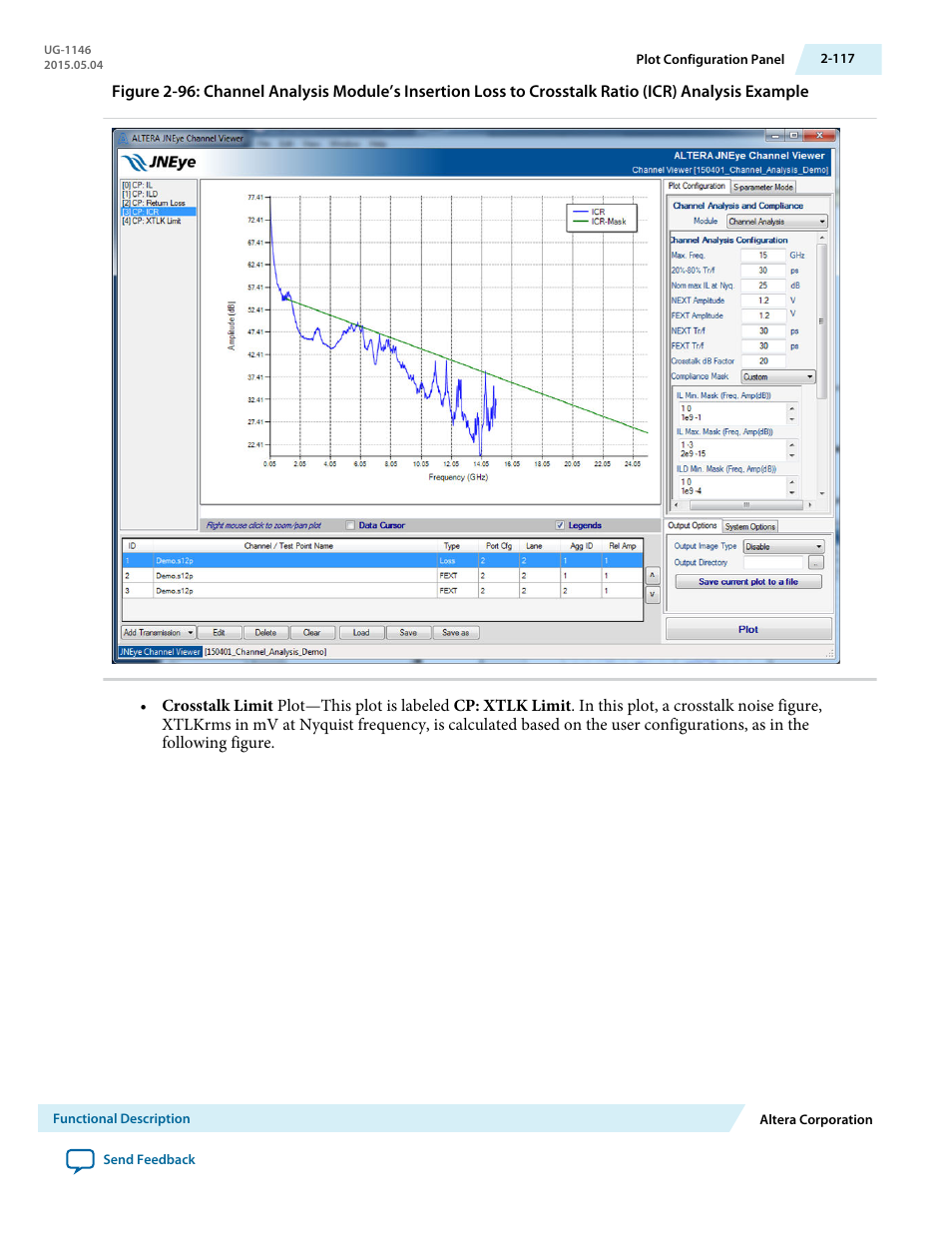
Task: Click the FEXT Tr/f input field
Action: pos(763,345)
